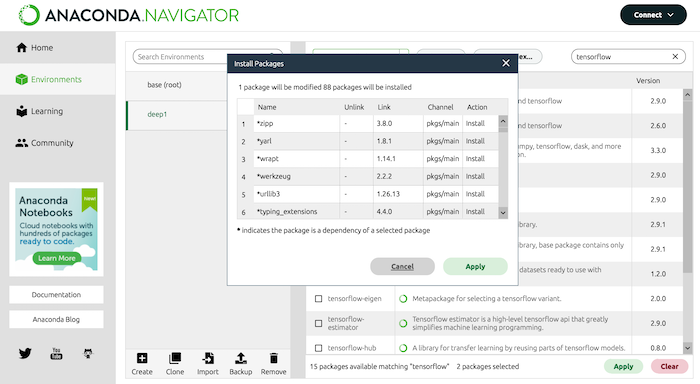
Task: Click the Backup environment icon
Action: point(241,359)
